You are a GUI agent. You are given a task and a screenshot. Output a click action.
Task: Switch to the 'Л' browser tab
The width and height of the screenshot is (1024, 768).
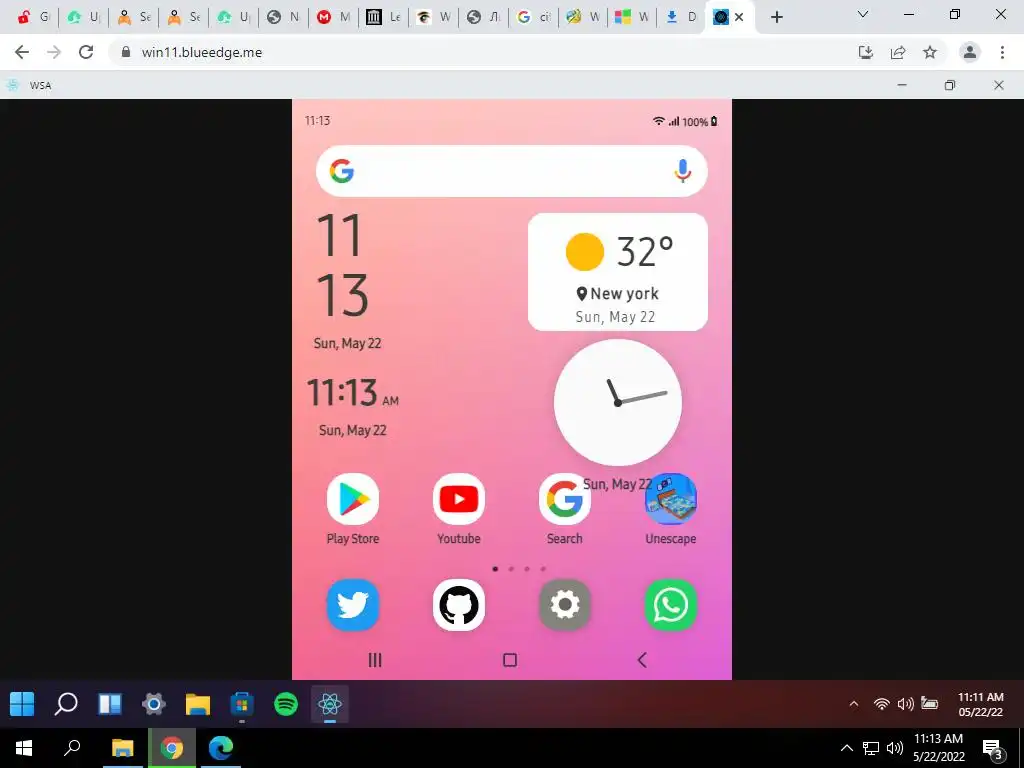click(484, 17)
